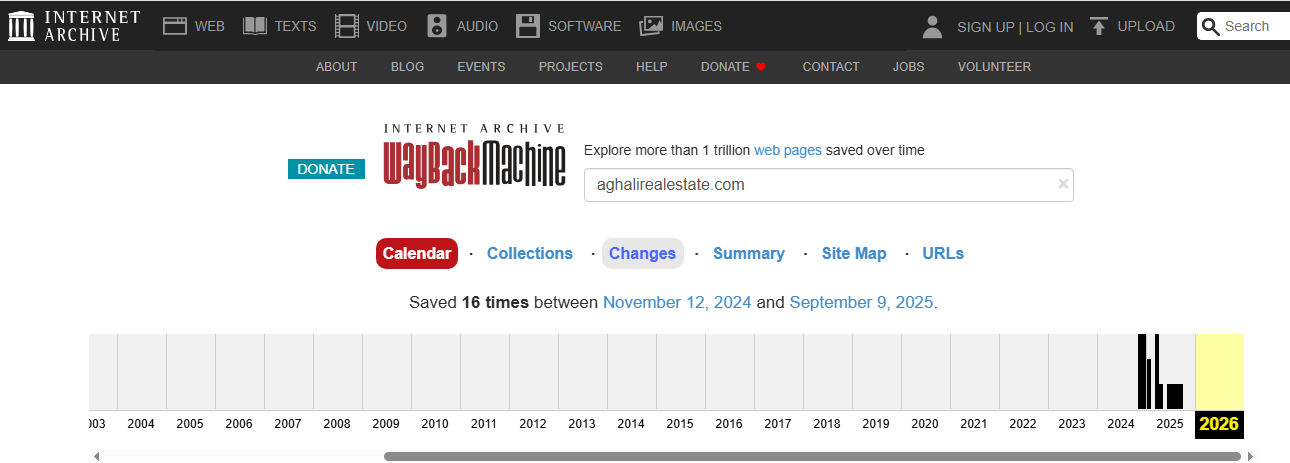Click the Sign Up | Log In link
1290x463 pixels.
[x=1015, y=27]
